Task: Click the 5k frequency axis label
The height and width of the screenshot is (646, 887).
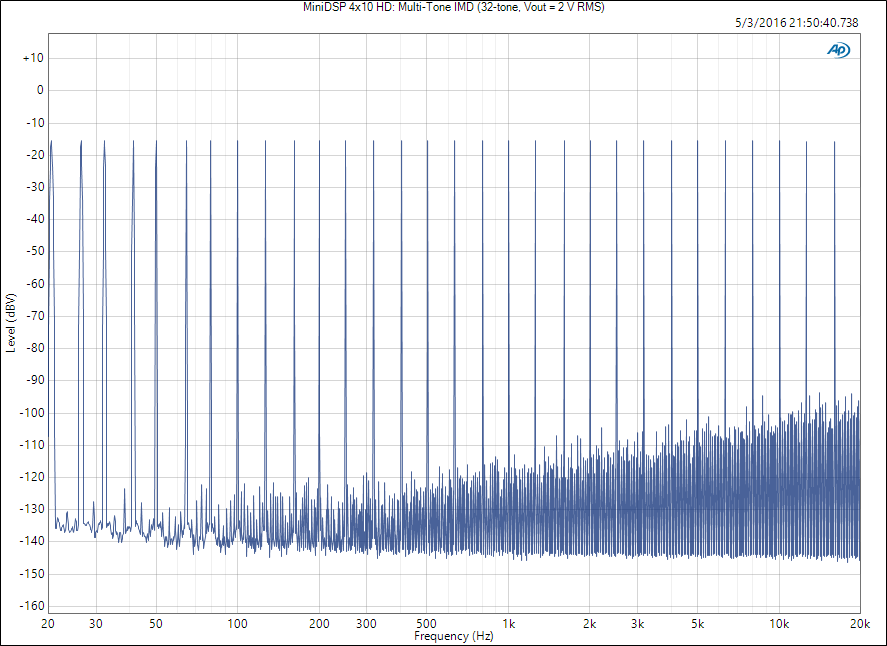Action: [x=697, y=623]
